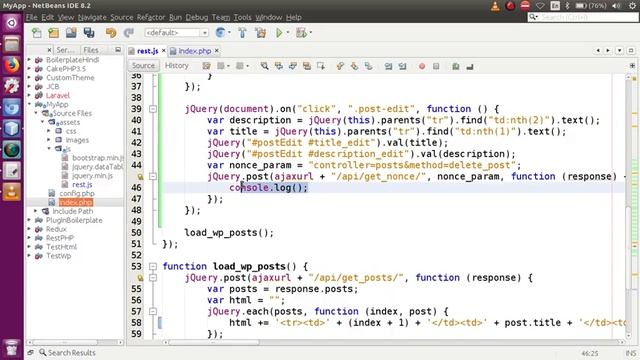
Task: Open the Debug Project dropdown arrow
Action: [311, 33]
